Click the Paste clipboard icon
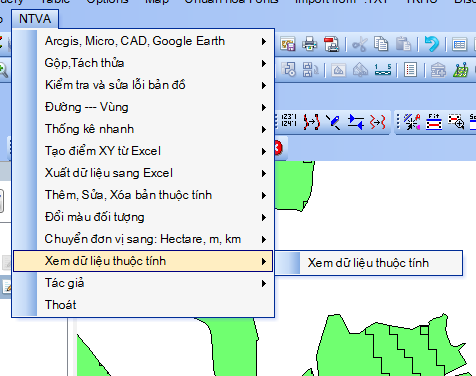Viewport: 476px width, 376px height. tap(403, 44)
